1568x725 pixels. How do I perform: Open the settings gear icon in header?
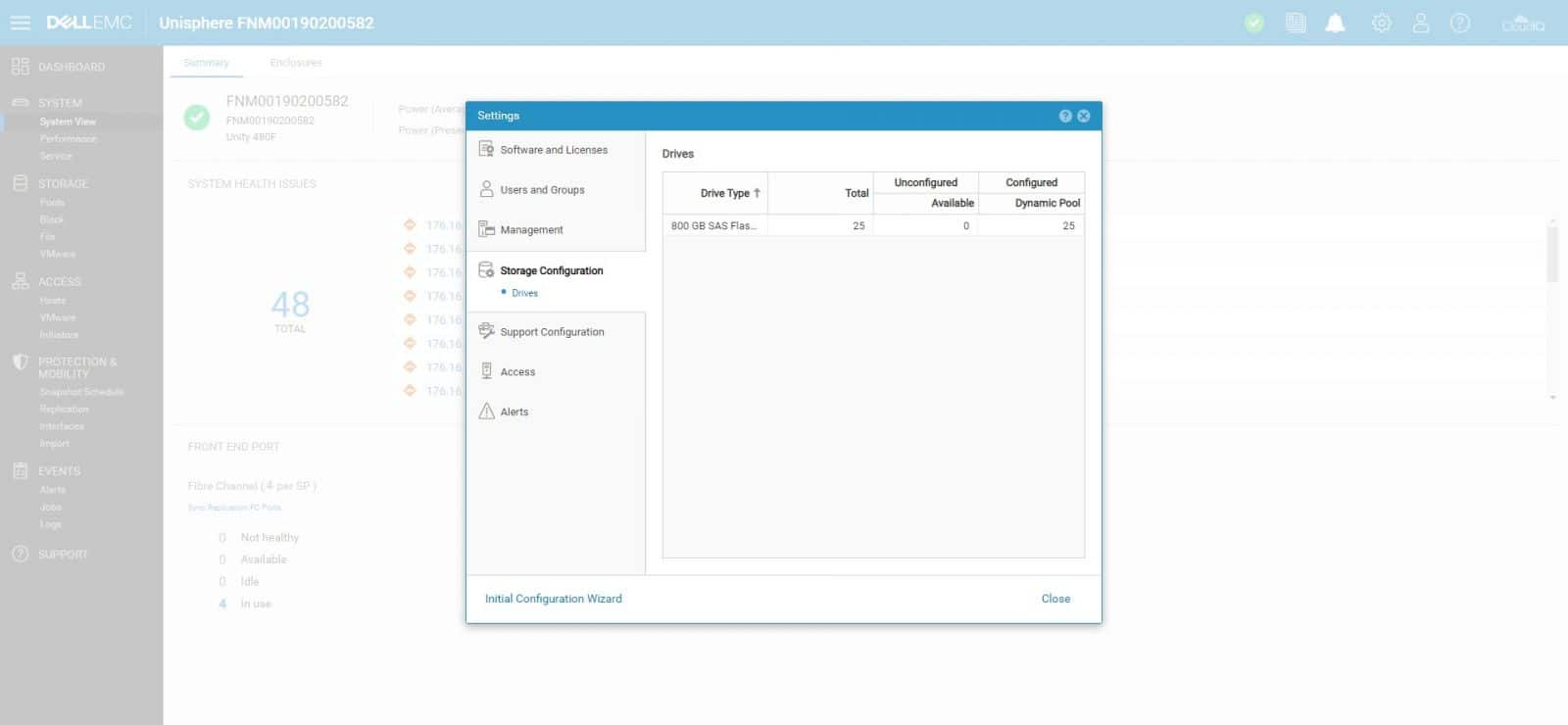click(1381, 23)
